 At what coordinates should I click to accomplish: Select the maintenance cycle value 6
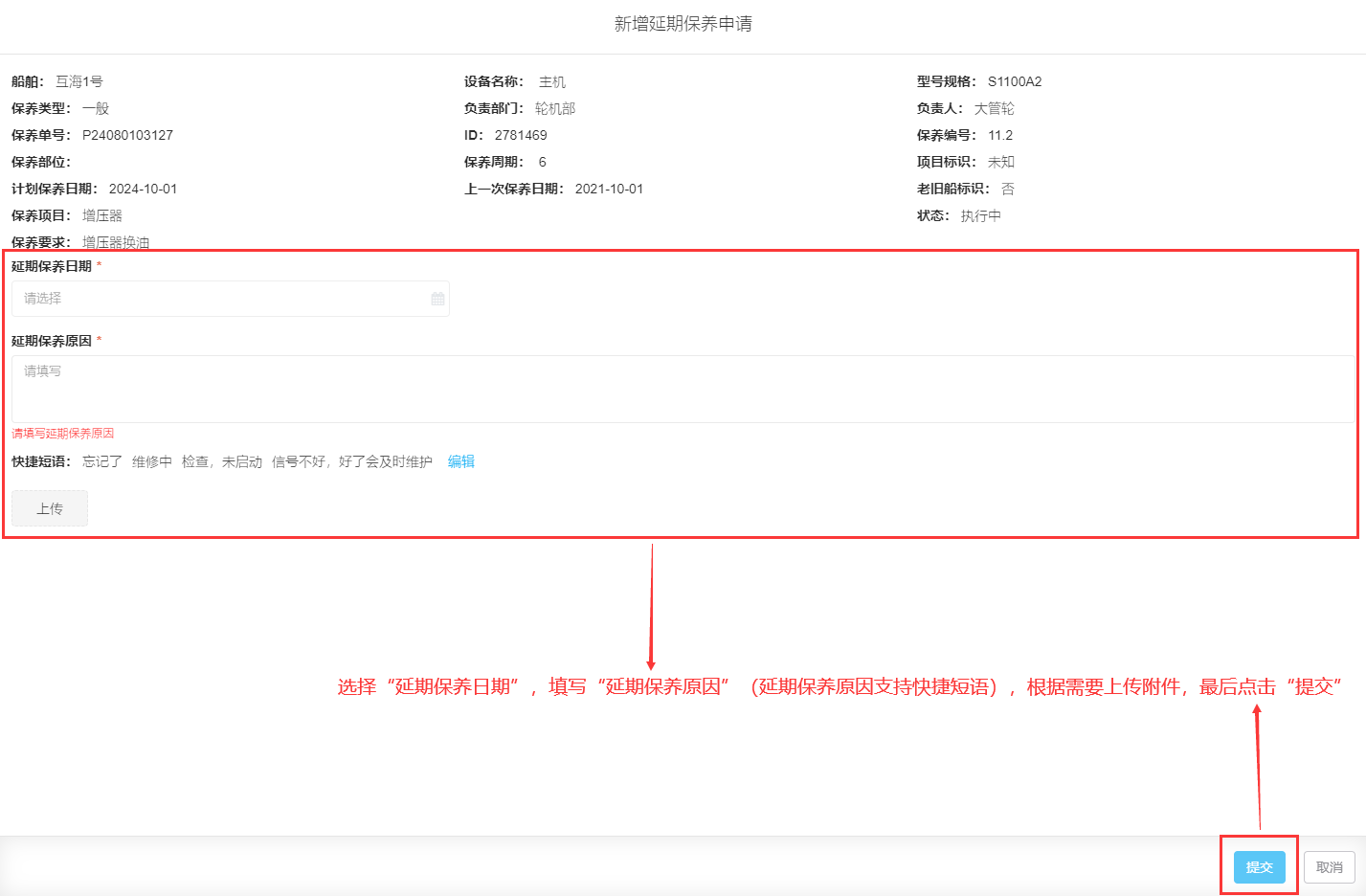click(x=542, y=162)
